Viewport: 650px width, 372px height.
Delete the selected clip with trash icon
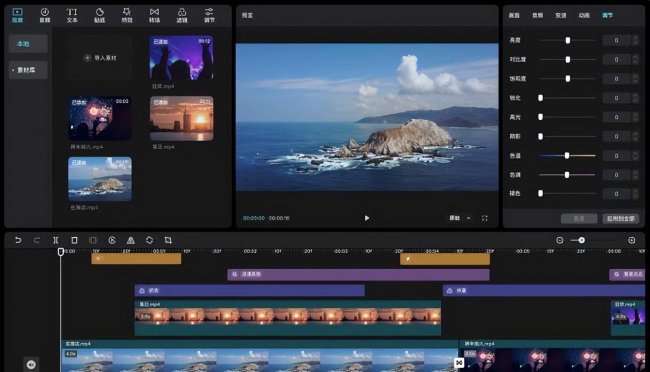coord(74,240)
